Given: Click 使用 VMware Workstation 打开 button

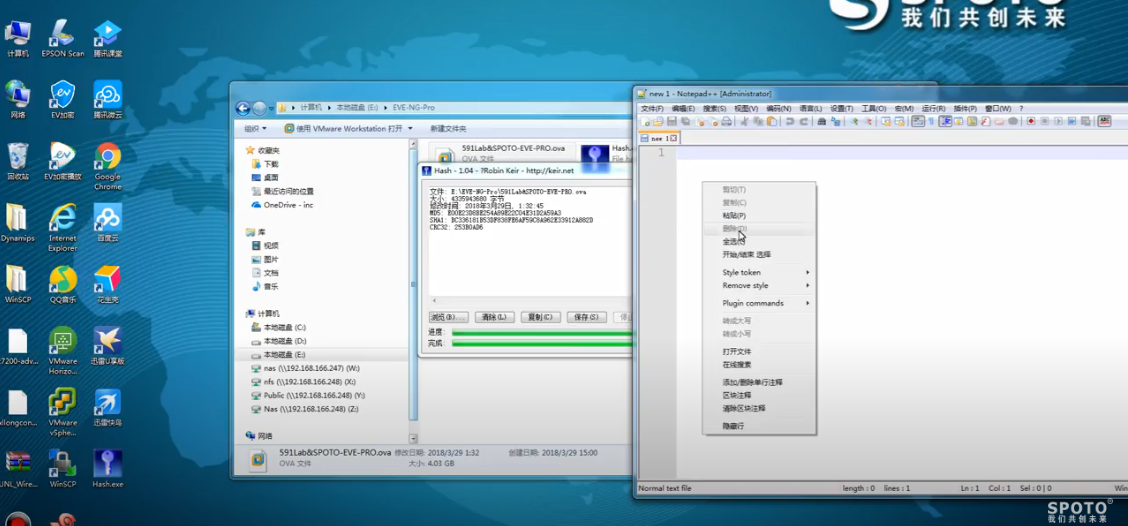Looking at the screenshot, I should coord(343,128).
